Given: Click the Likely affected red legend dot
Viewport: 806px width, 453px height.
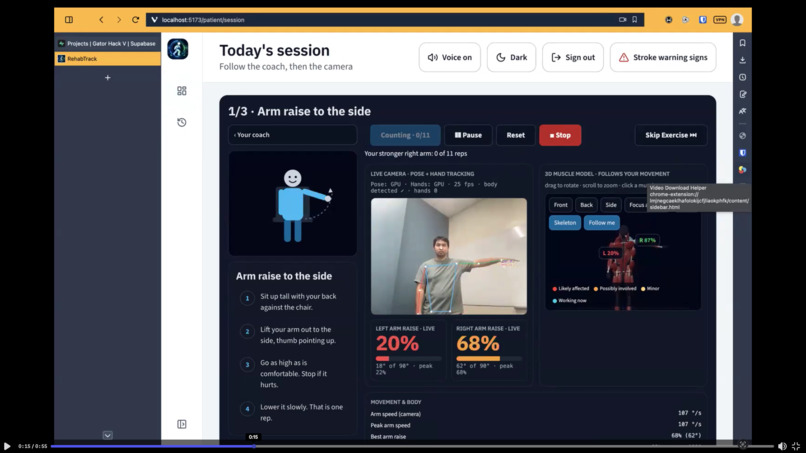Looking at the screenshot, I should [555, 288].
